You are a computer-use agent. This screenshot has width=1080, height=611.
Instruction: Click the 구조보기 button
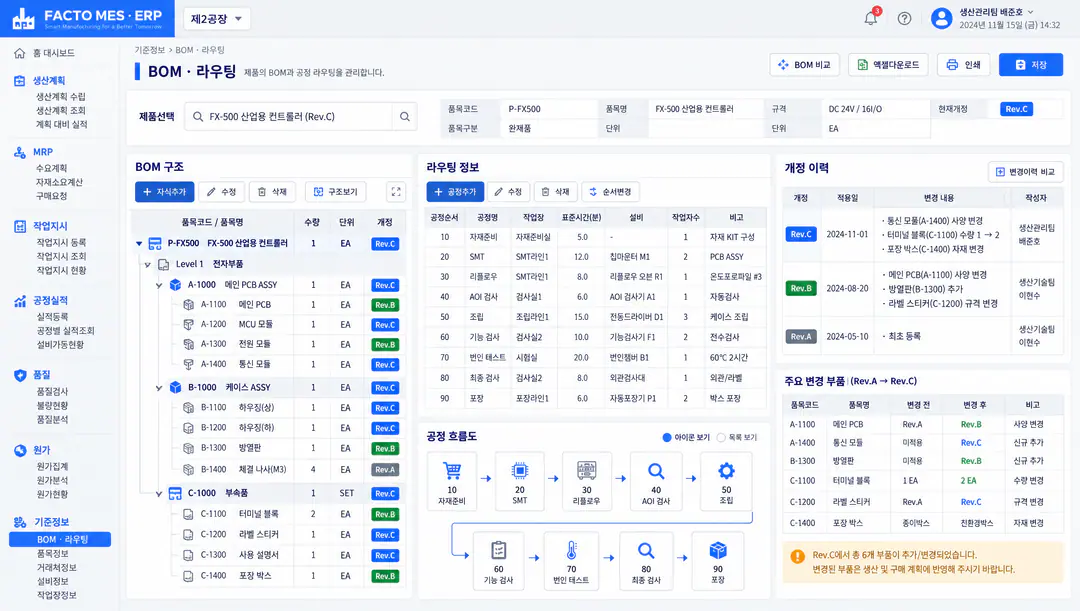336,191
